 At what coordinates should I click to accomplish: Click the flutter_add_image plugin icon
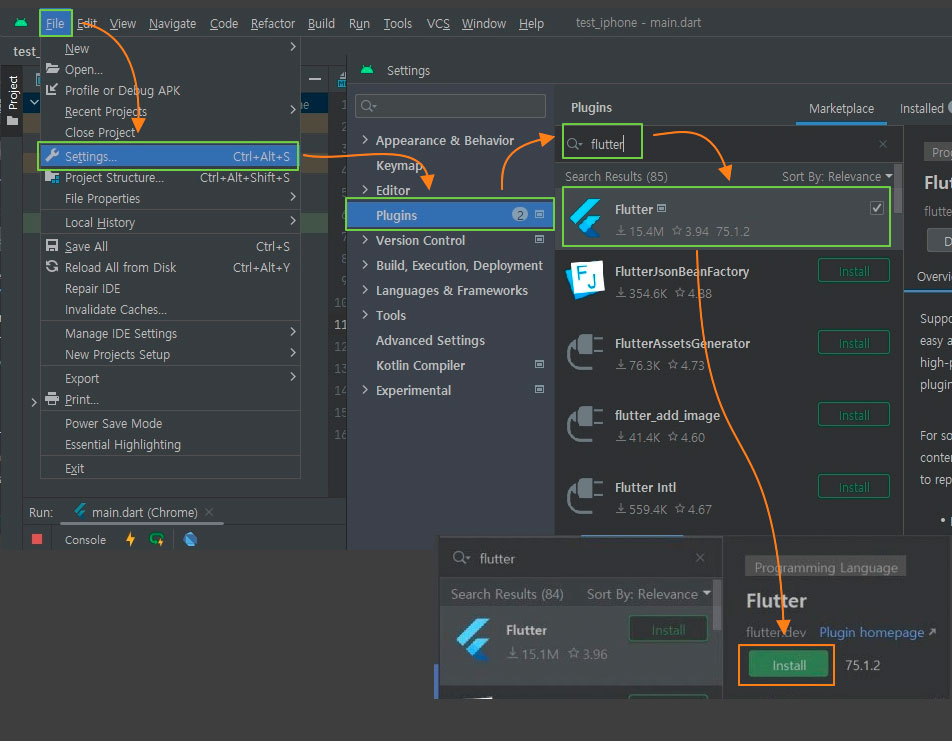585,423
